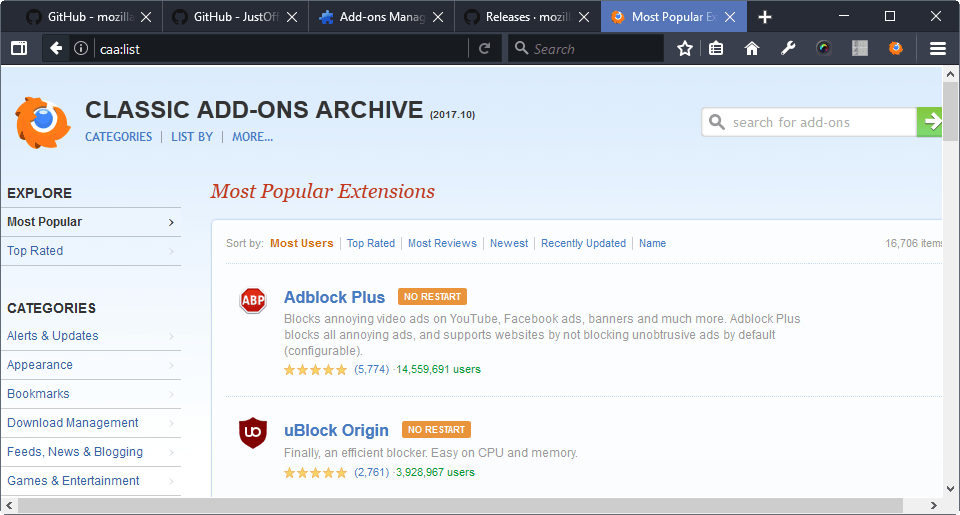Viewport: 960px width, 515px height.
Task: Click the Classic Add-ons Archive logo
Action: 42,122
